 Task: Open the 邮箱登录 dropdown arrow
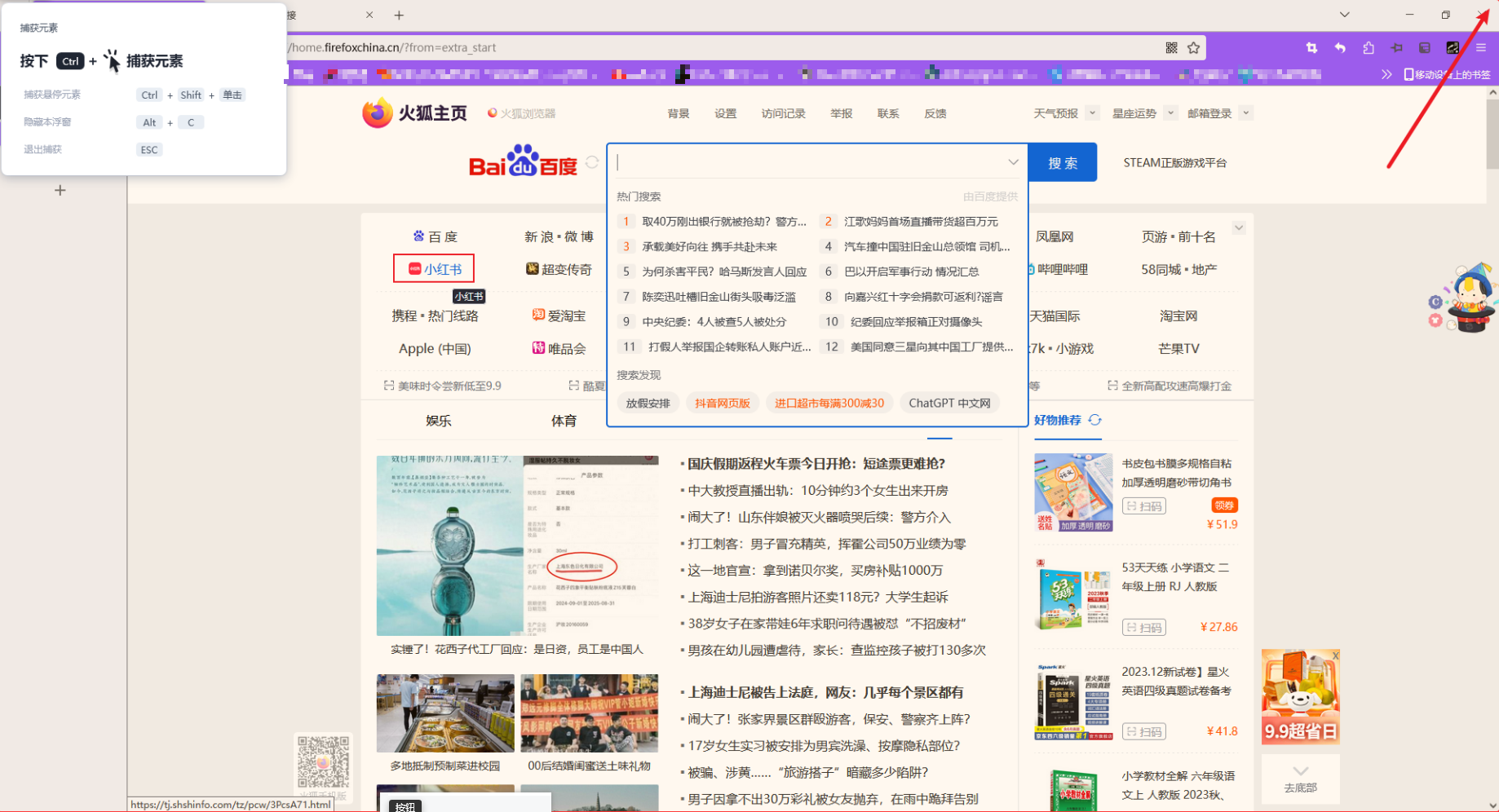pyautogui.click(x=1245, y=113)
